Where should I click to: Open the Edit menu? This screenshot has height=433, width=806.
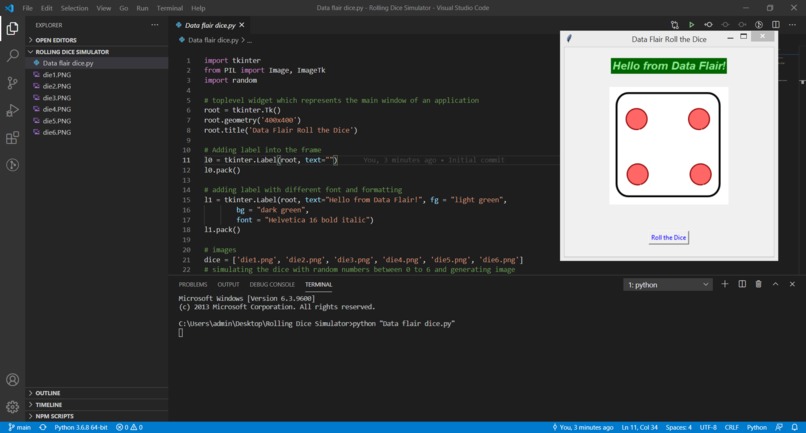47,8
